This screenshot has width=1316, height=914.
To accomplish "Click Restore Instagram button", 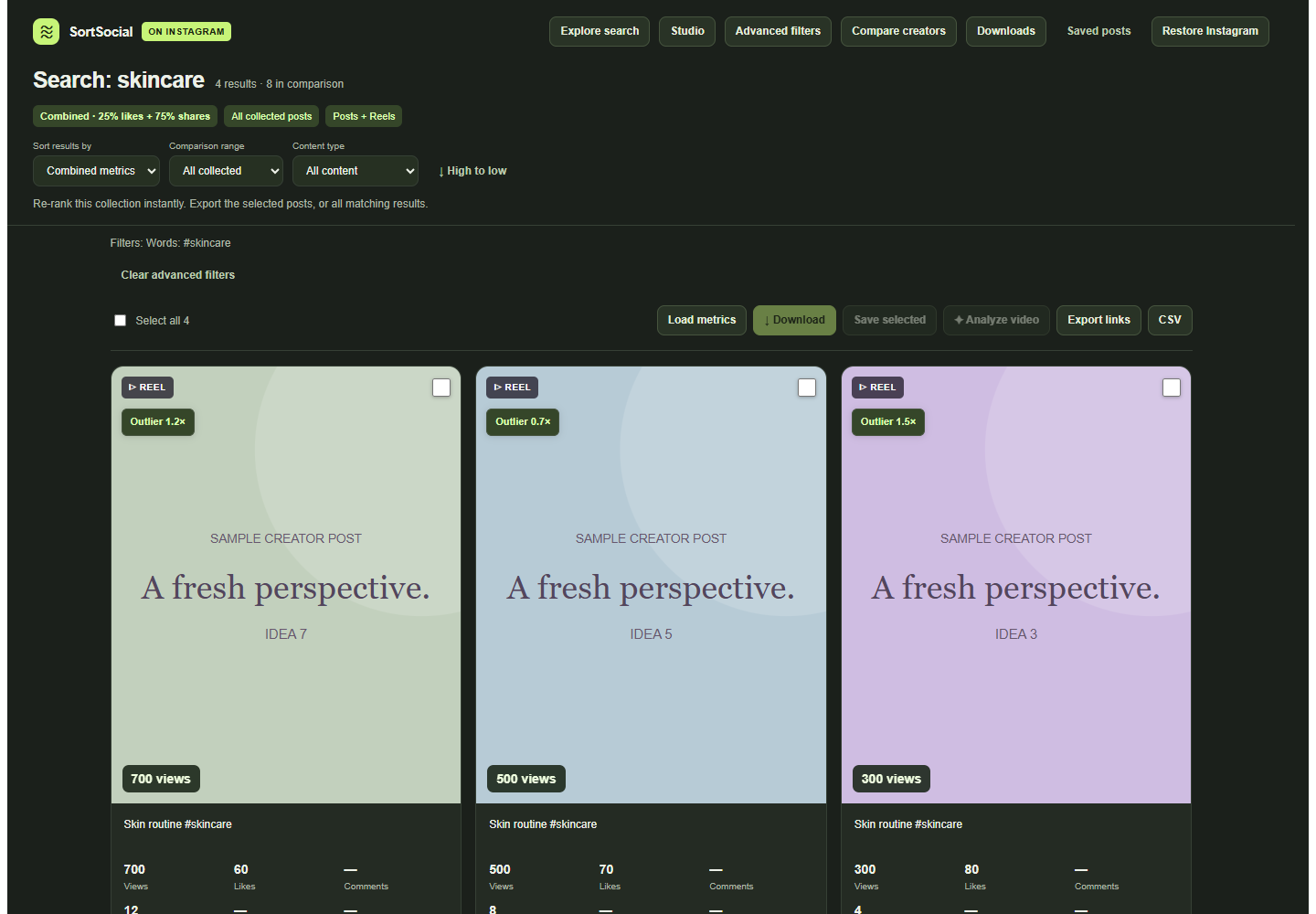I will pyautogui.click(x=1210, y=31).
